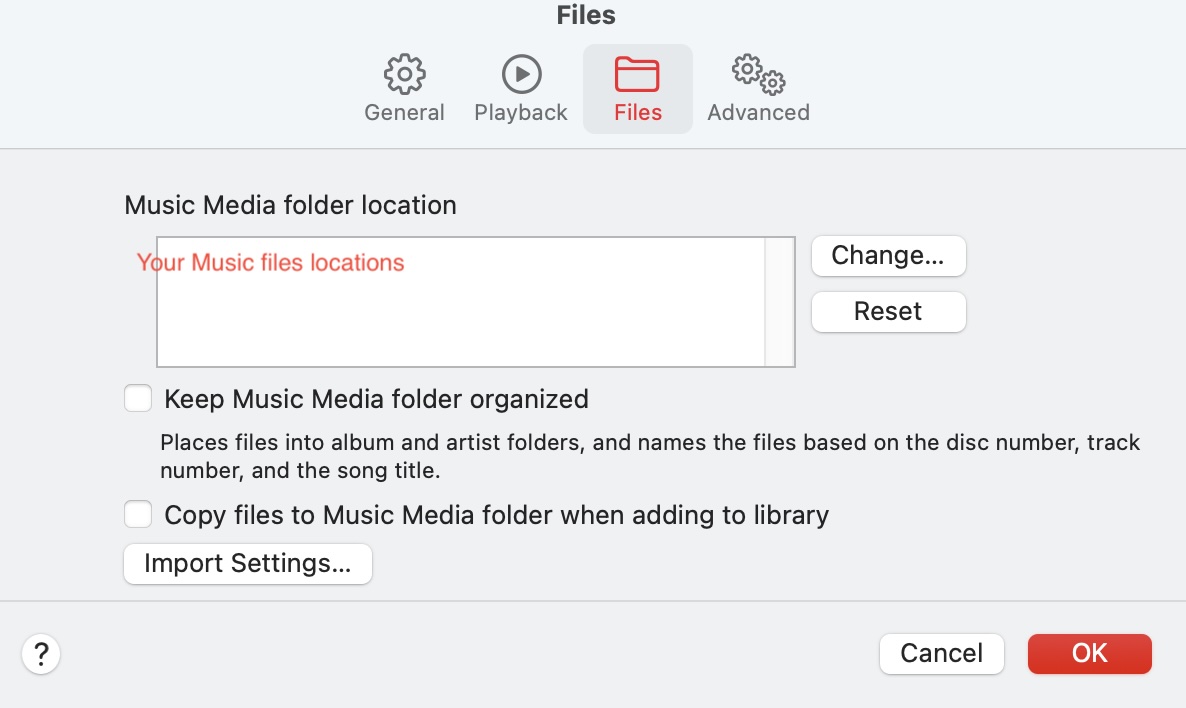Open the Advanced tab label
This screenshot has height=708, width=1186.
(758, 113)
